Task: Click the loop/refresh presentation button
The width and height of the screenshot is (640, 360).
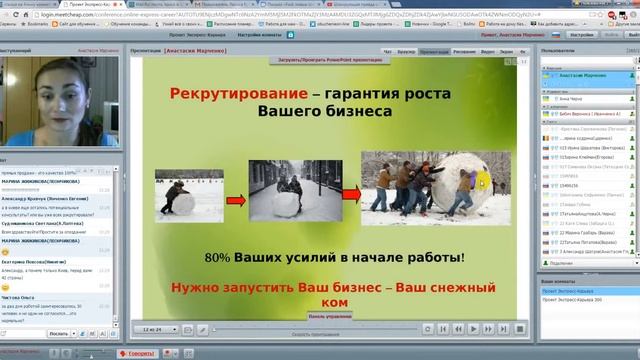Action: pos(427,329)
